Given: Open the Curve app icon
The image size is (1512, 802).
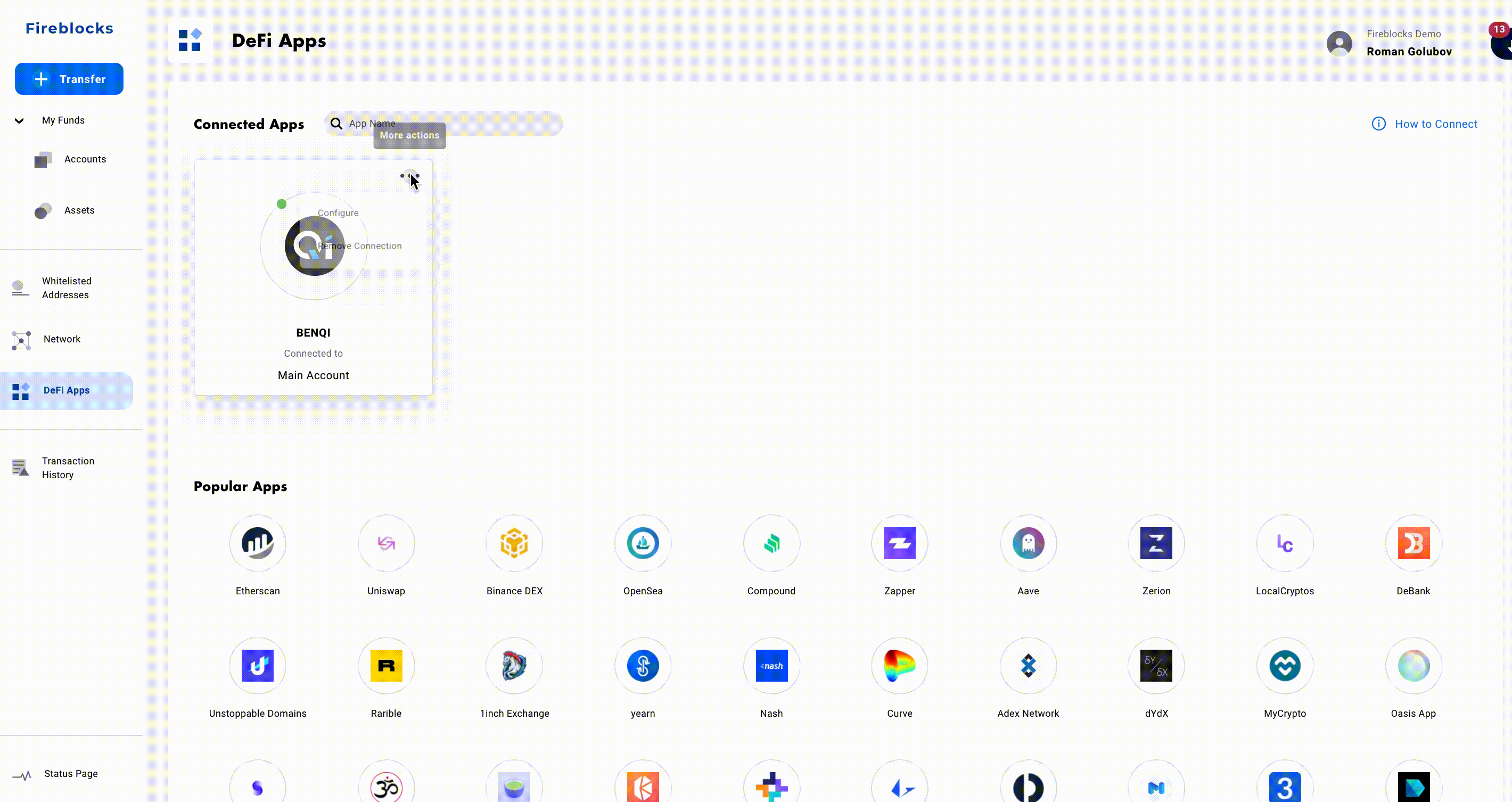Looking at the screenshot, I should (900, 666).
